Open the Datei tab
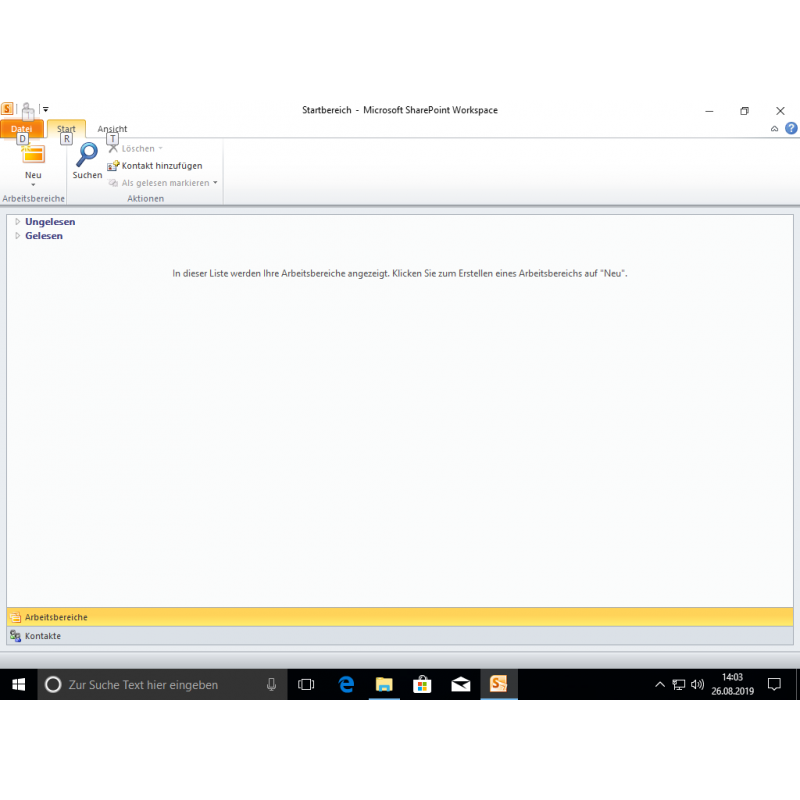The image size is (800, 800). coord(22,129)
